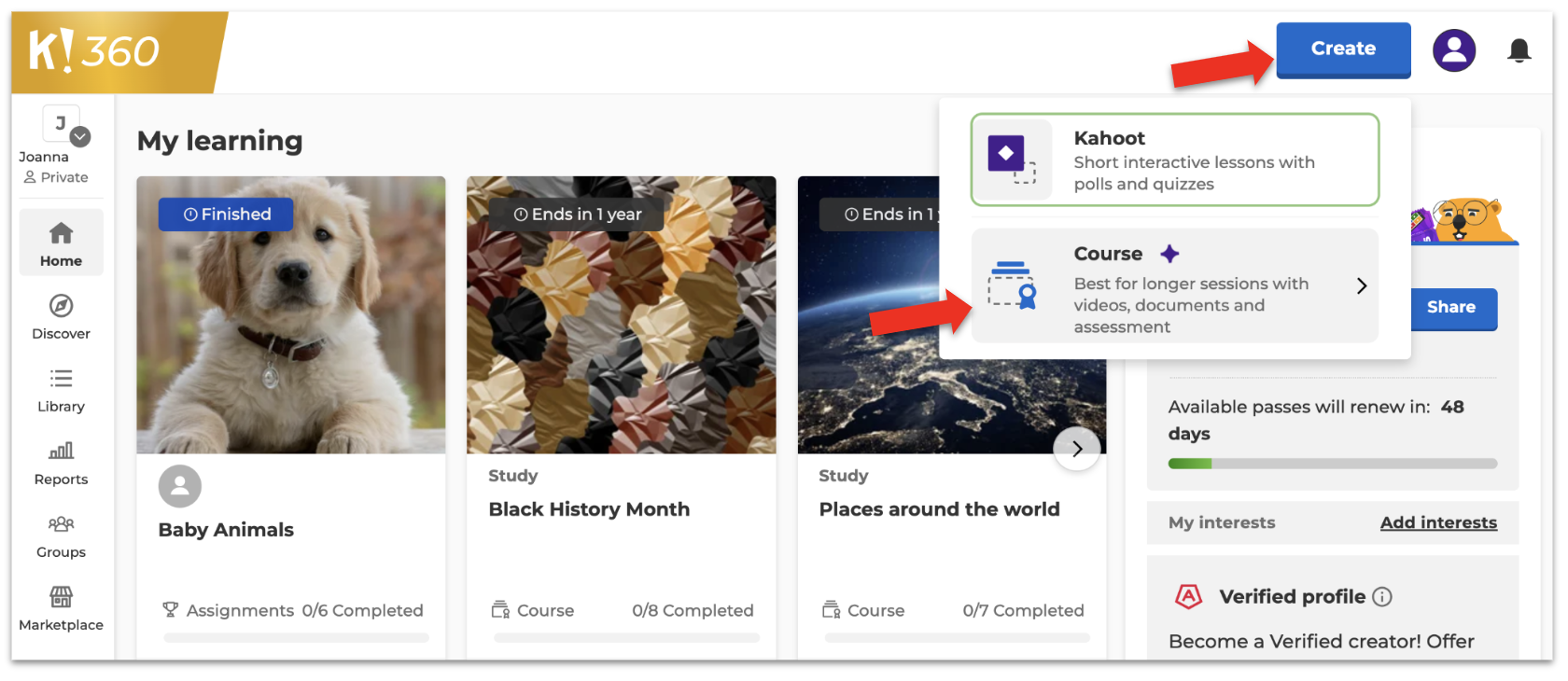Image resolution: width=1568 pixels, height=681 pixels.
Task: Click Verified profile info icon
Action: click(1382, 597)
